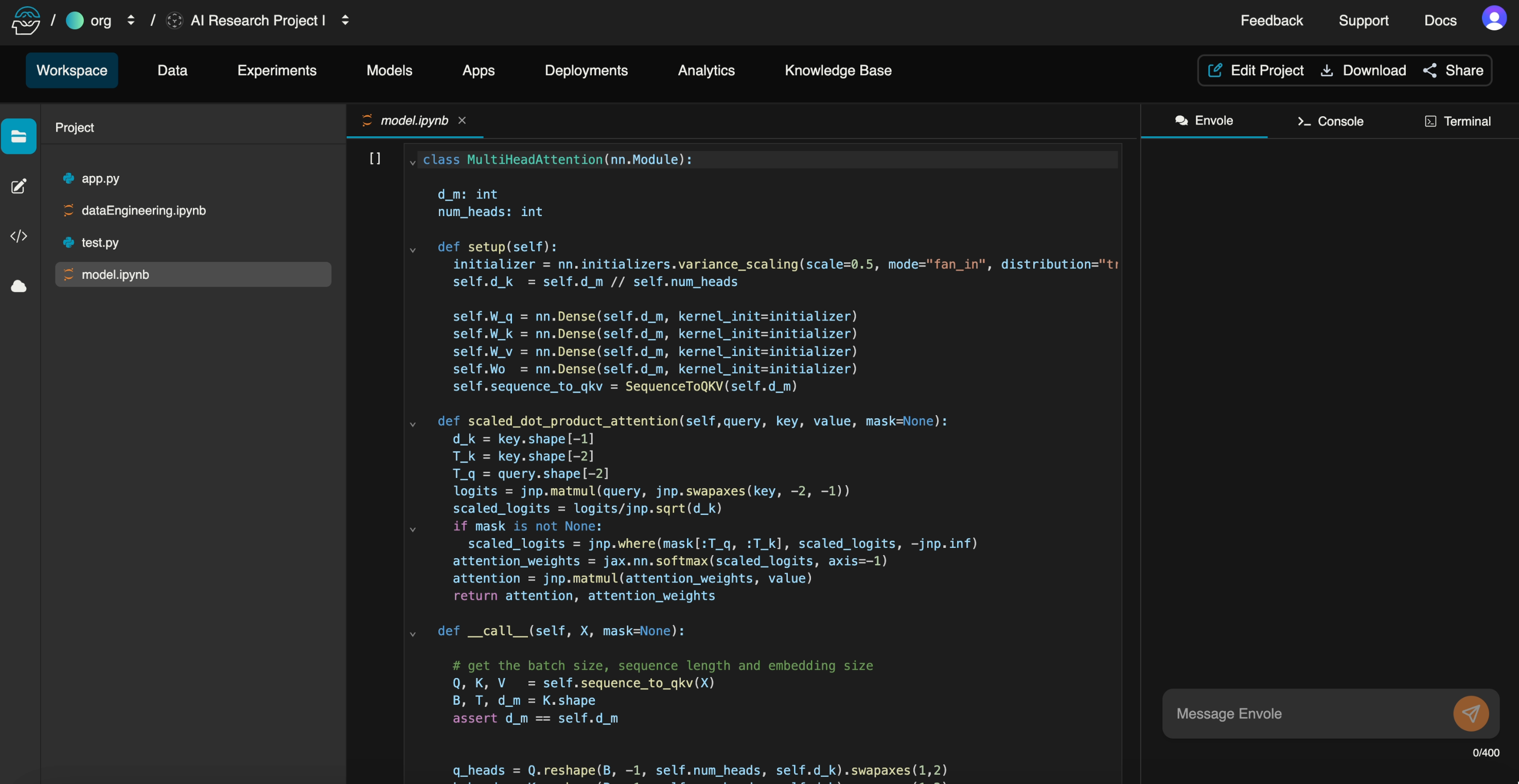Click the cell execution bracket indicator

375,158
